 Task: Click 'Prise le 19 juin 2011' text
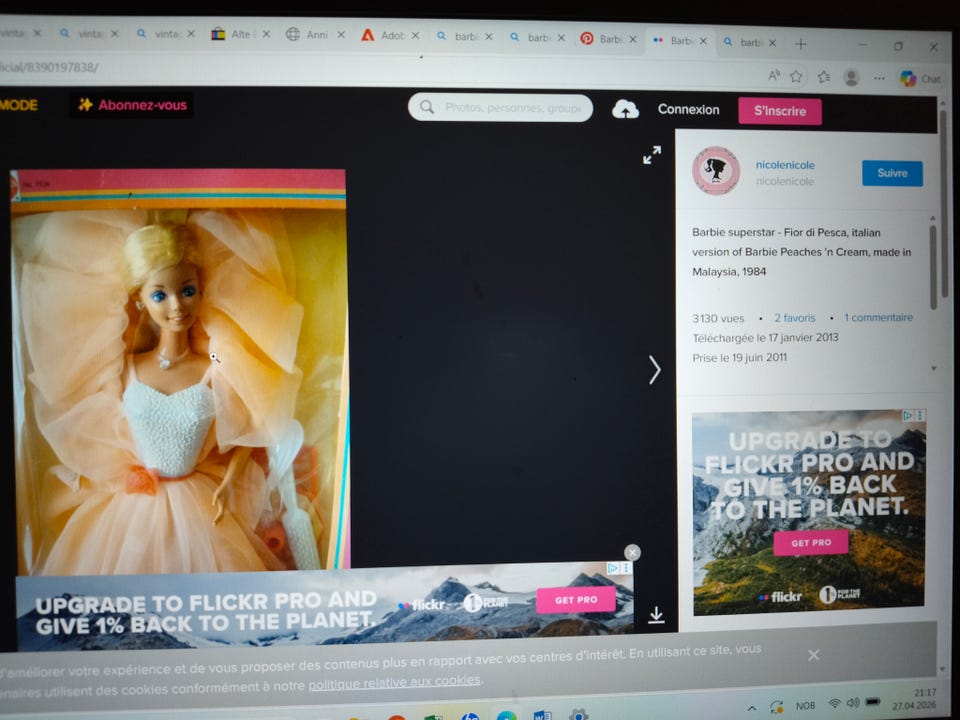click(x=740, y=358)
